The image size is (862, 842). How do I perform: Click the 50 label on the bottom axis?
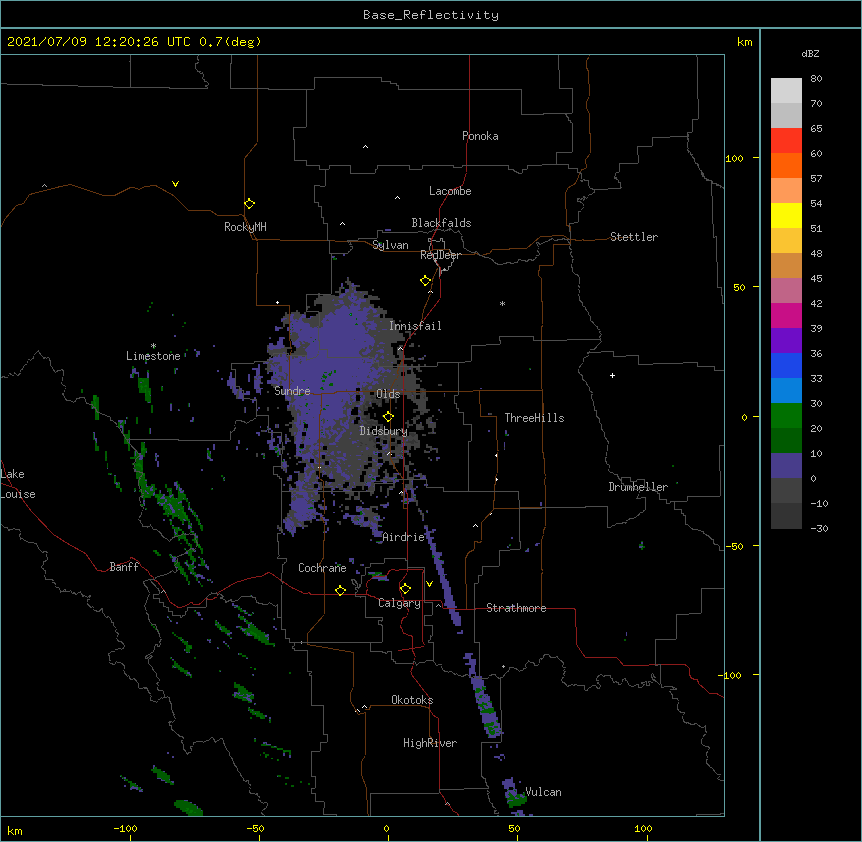pyautogui.click(x=515, y=828)
